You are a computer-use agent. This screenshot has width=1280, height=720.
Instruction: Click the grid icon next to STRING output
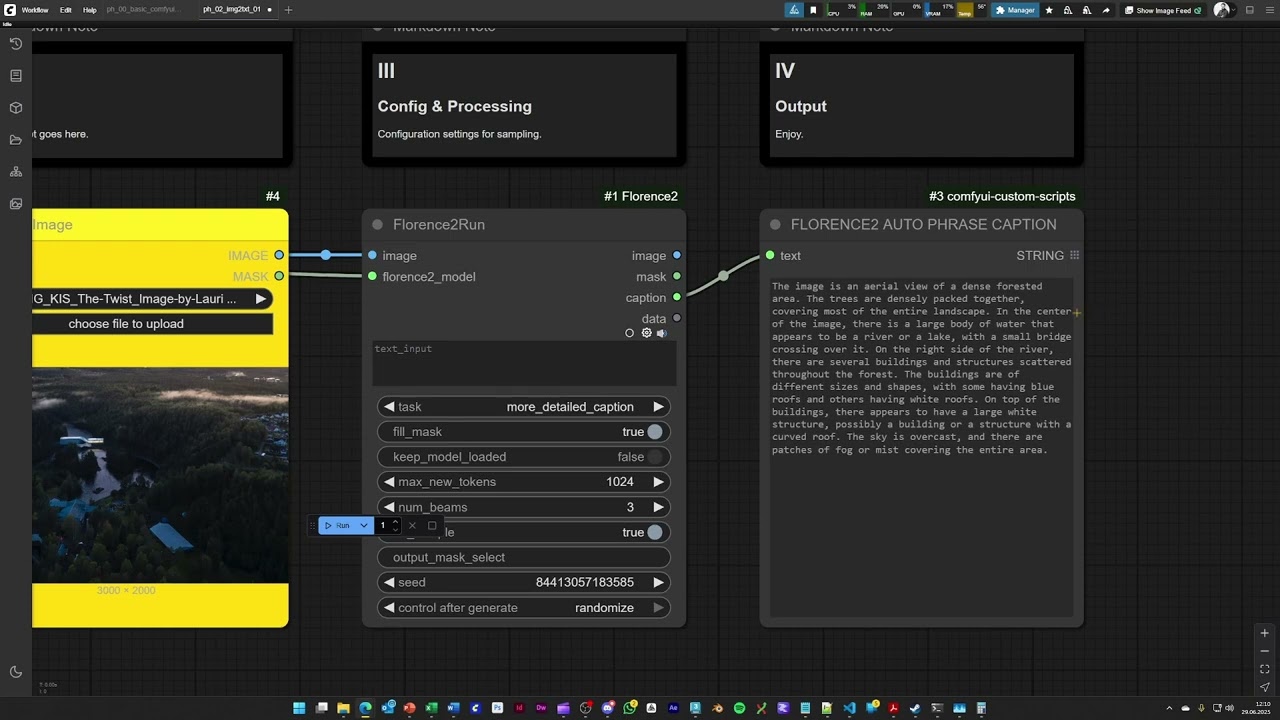click(x=1074, y=256)
